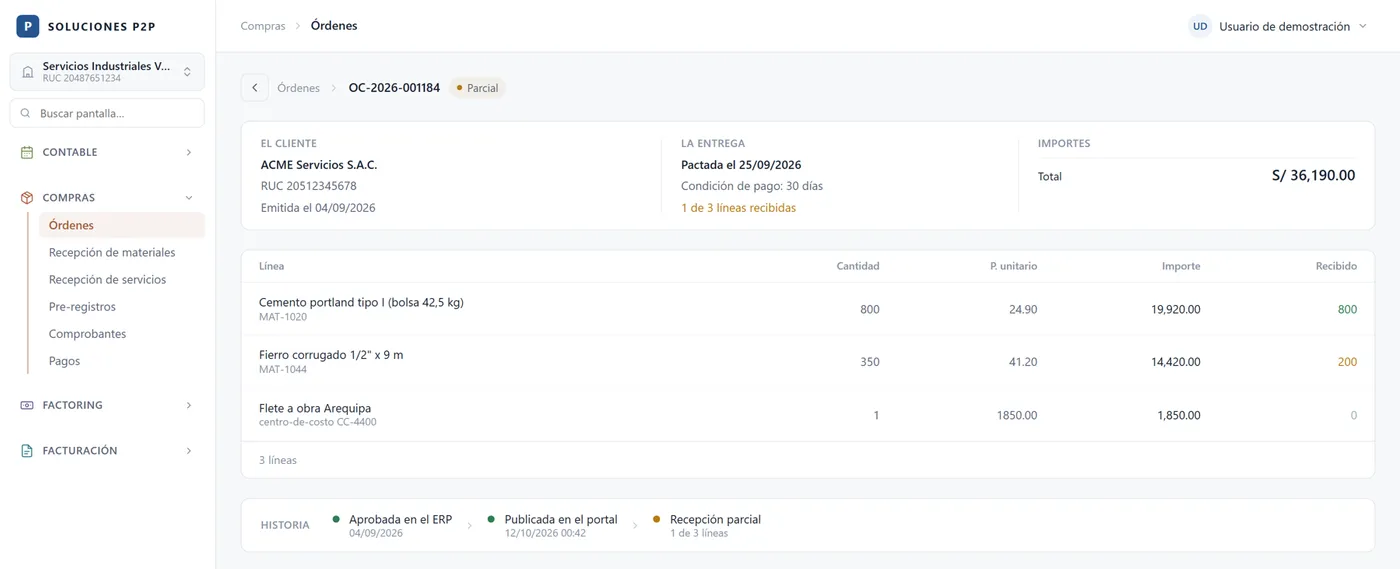Click Órdenes link beside back button
Image resolution: width=1400 pixels, height=569 pixels.
pos(298,88)
